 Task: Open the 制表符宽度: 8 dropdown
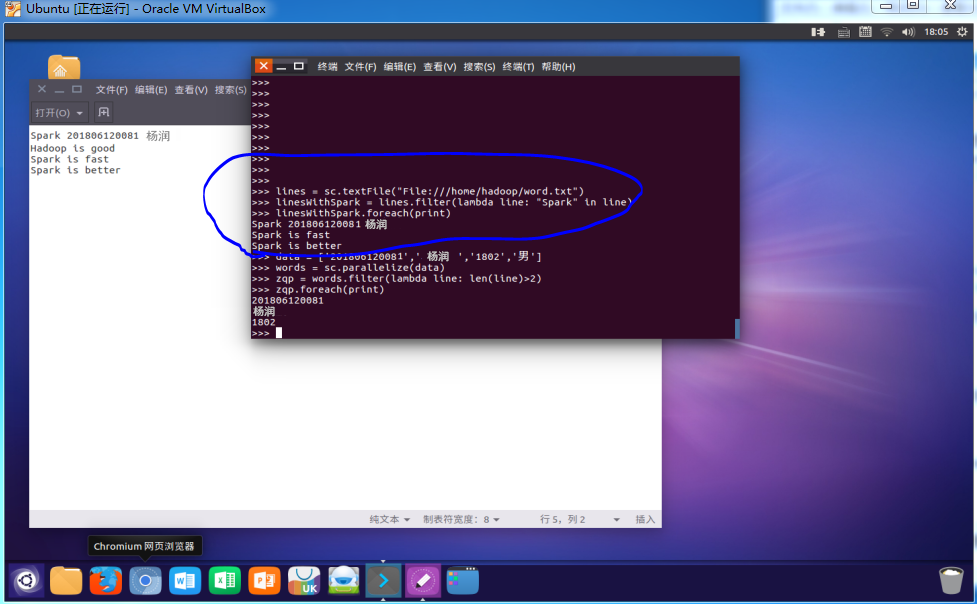point(461,519)
